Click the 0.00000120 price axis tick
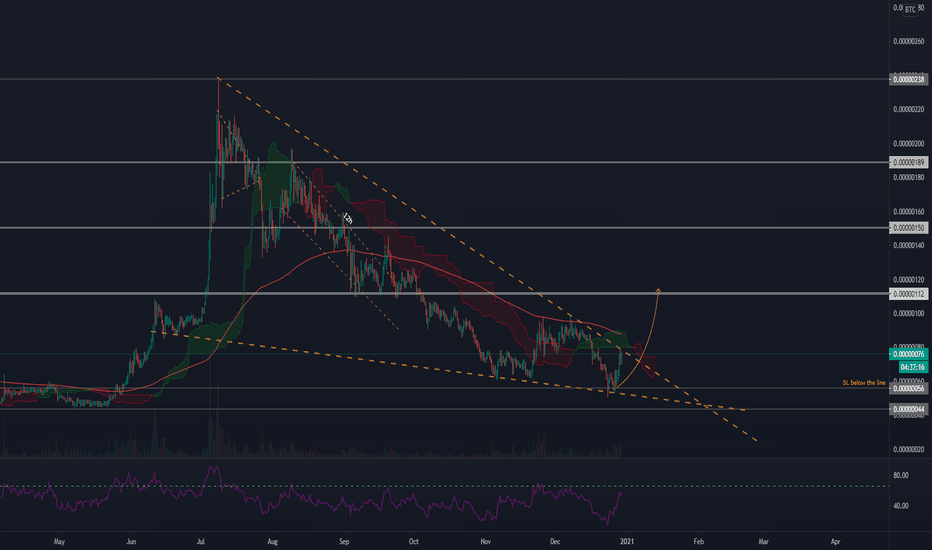 (x=909, y=279)
